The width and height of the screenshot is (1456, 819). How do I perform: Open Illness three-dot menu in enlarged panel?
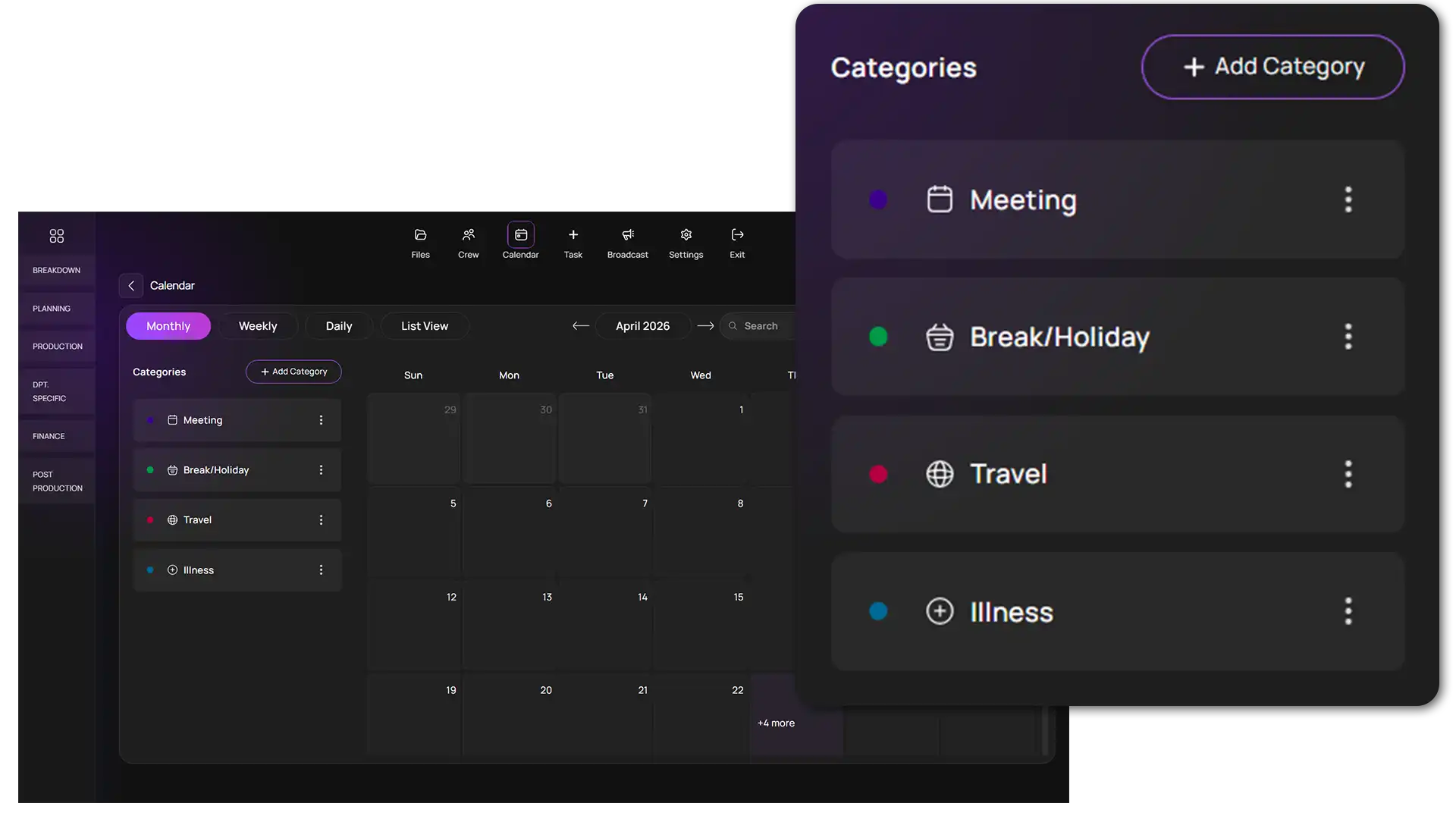1348,611
